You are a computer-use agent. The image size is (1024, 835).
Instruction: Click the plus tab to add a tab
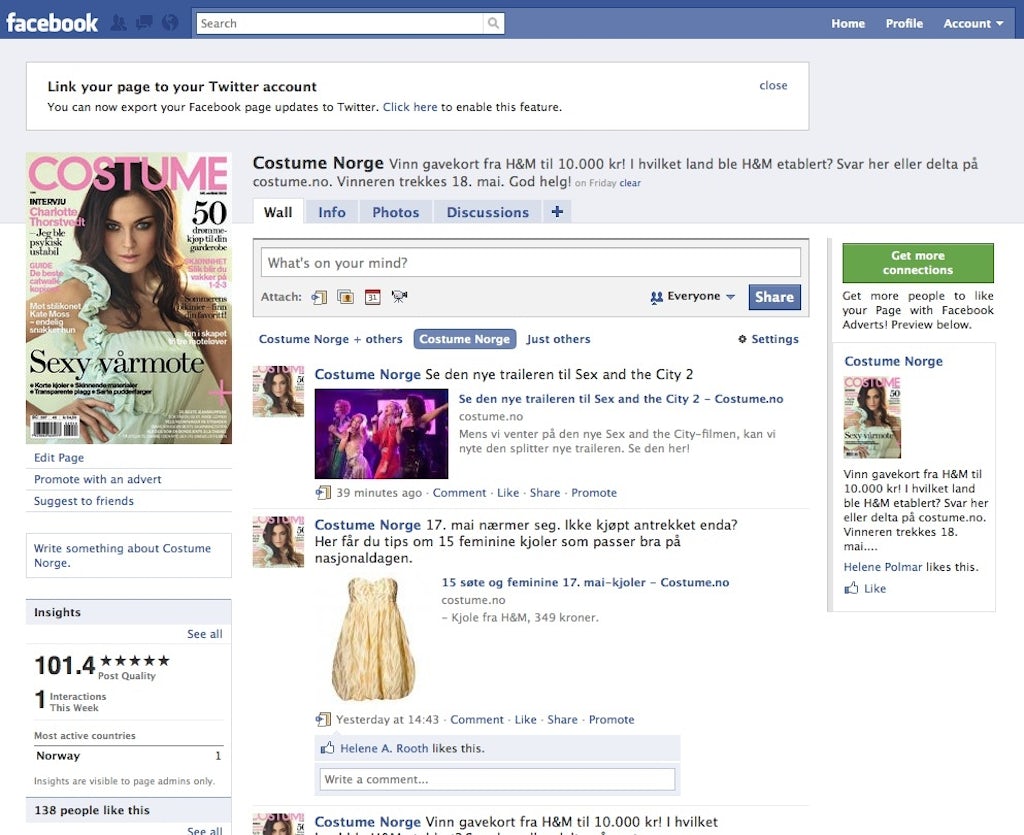pyautogui.click(x=557, y=212)
